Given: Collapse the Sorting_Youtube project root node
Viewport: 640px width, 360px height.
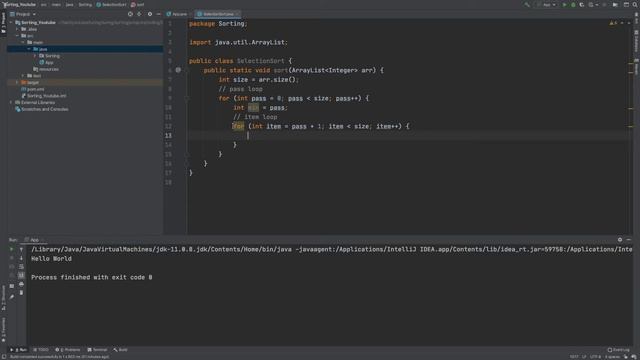Looking at the screenshot, I should pos(11,22).
